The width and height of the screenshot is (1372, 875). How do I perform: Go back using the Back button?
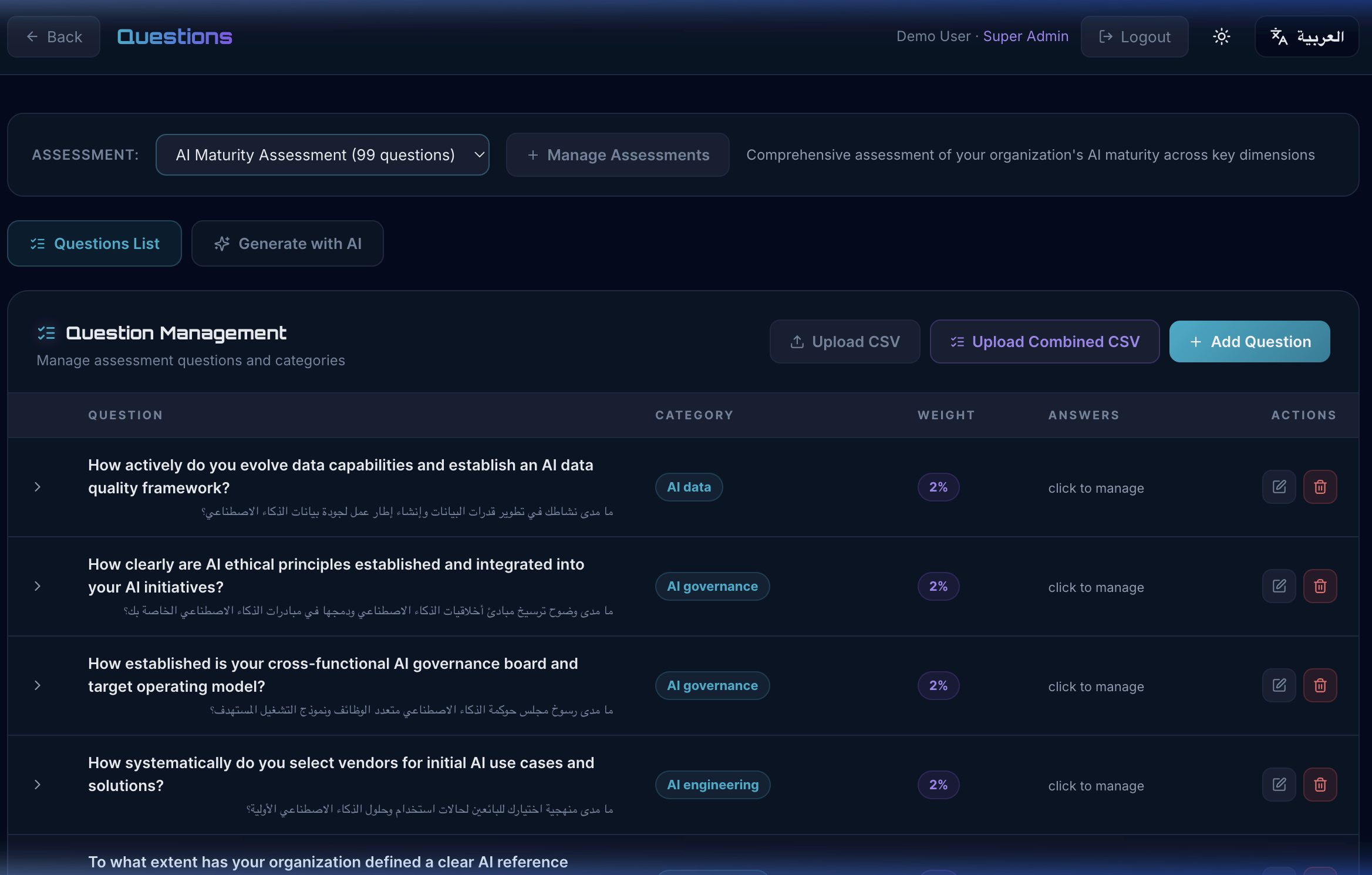[54, 36]
